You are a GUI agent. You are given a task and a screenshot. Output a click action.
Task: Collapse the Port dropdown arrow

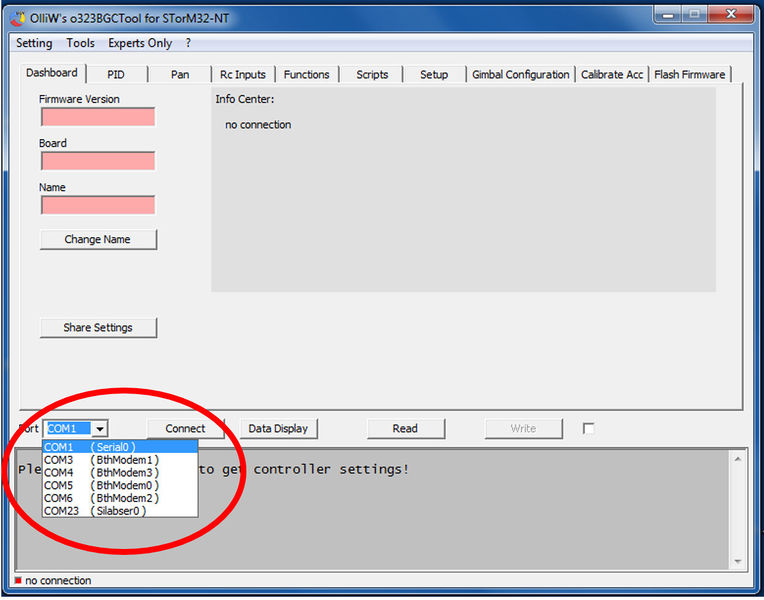pos(100,428)
